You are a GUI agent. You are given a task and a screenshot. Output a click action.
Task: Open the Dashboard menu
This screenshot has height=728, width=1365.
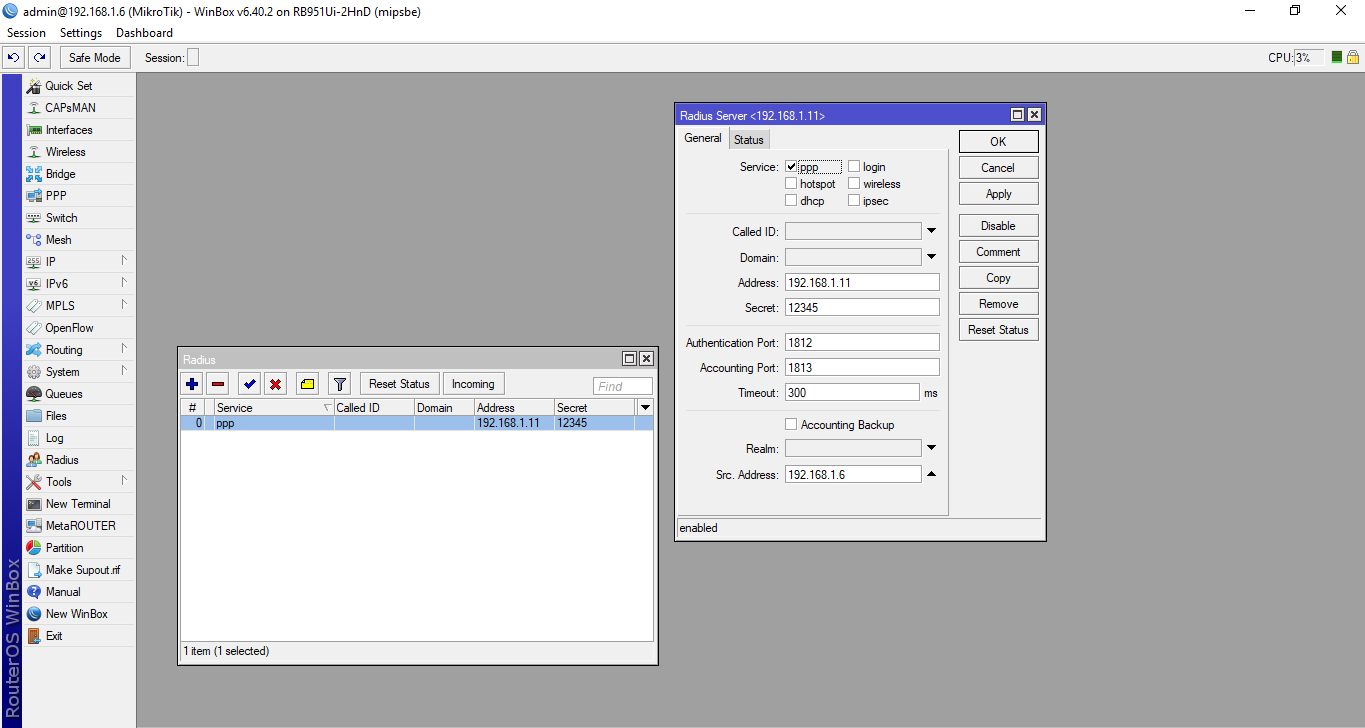[x=144, y=33]
